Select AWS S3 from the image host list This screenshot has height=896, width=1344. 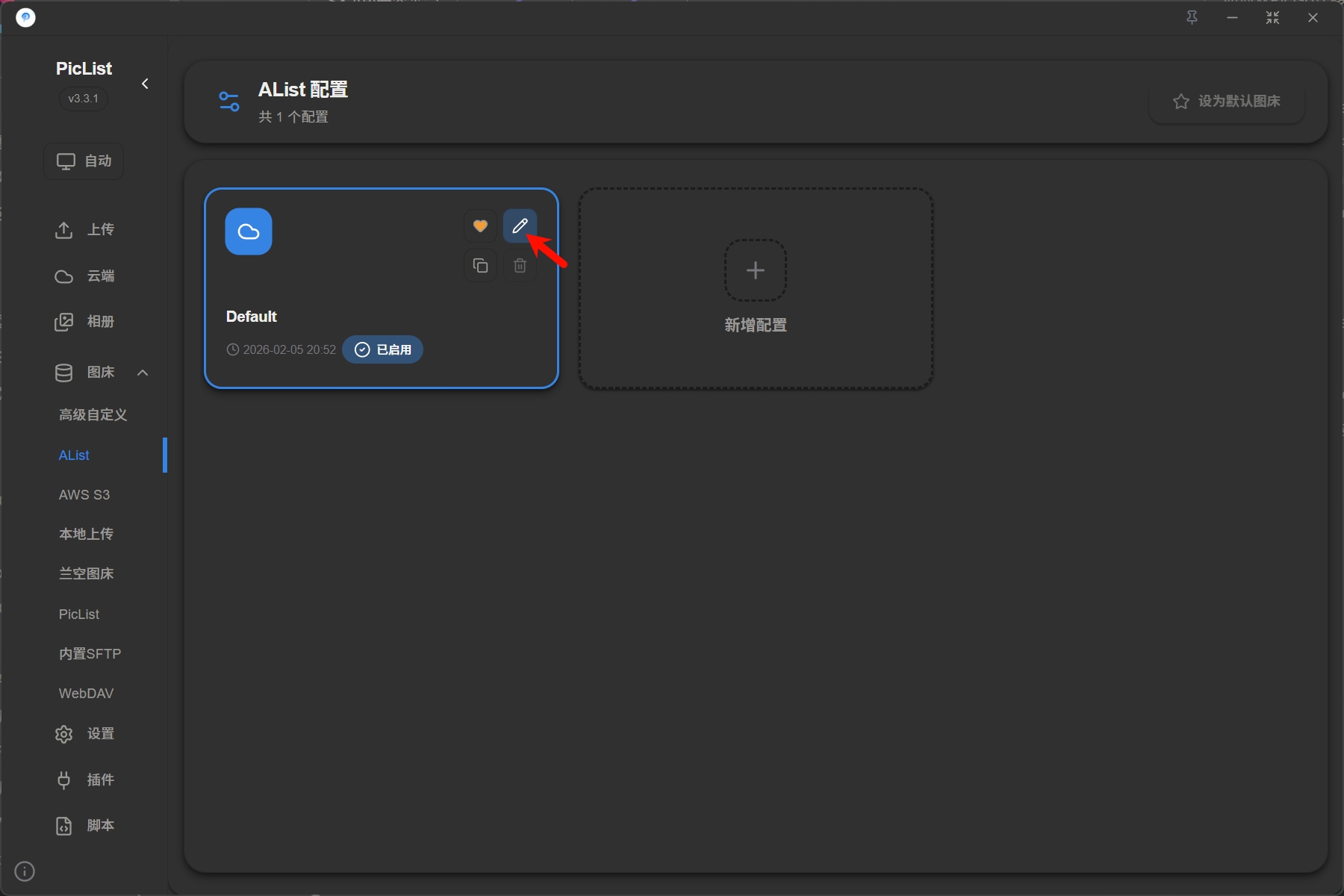click(84, 495)
